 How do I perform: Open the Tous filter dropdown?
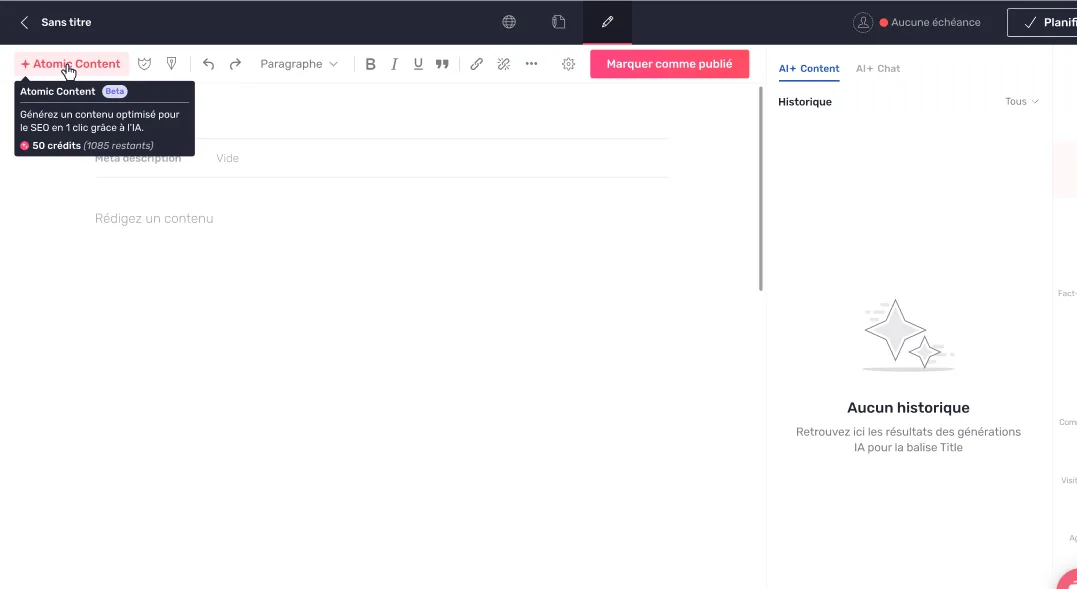1022,102
